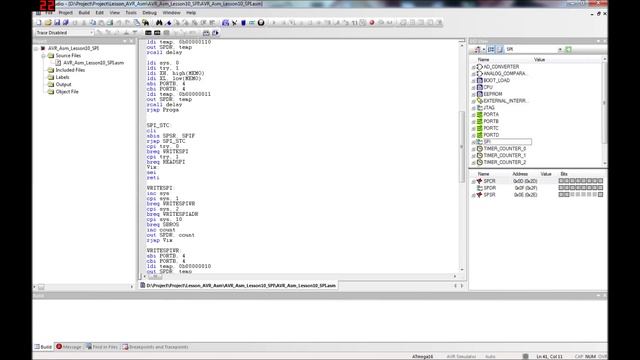Screen dimensions: 640x360
Task: Toggle the second bit box of SPSR
Action: (x=567, y=195)
